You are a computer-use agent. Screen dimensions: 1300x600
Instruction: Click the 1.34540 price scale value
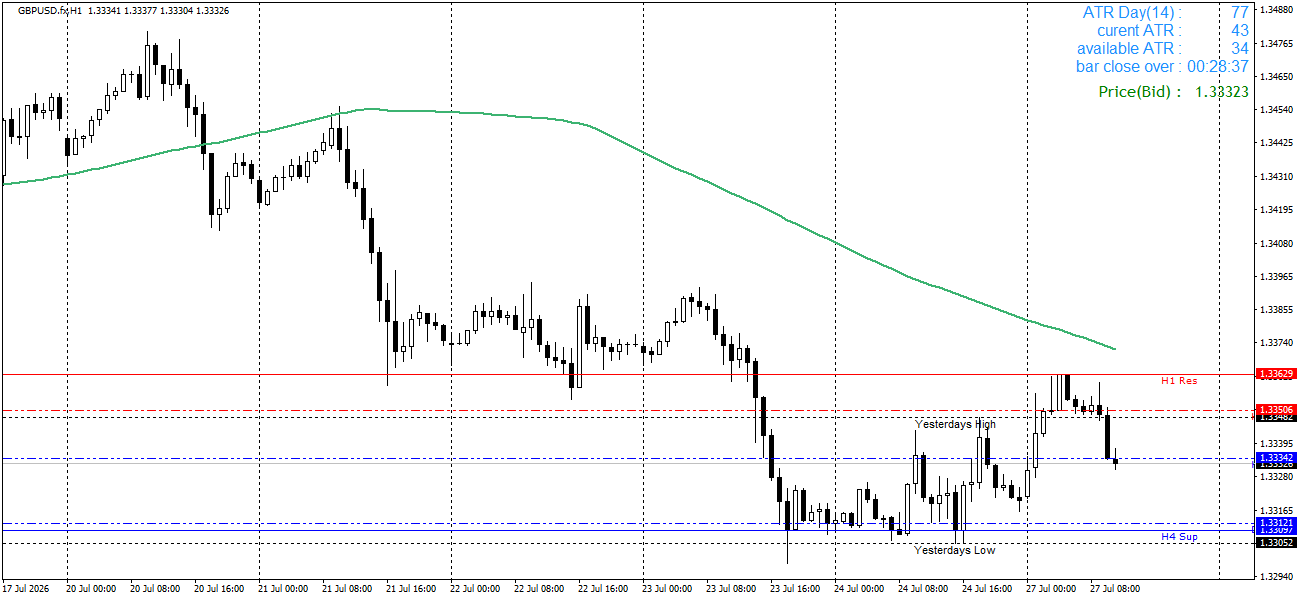tap(1278, 110)
